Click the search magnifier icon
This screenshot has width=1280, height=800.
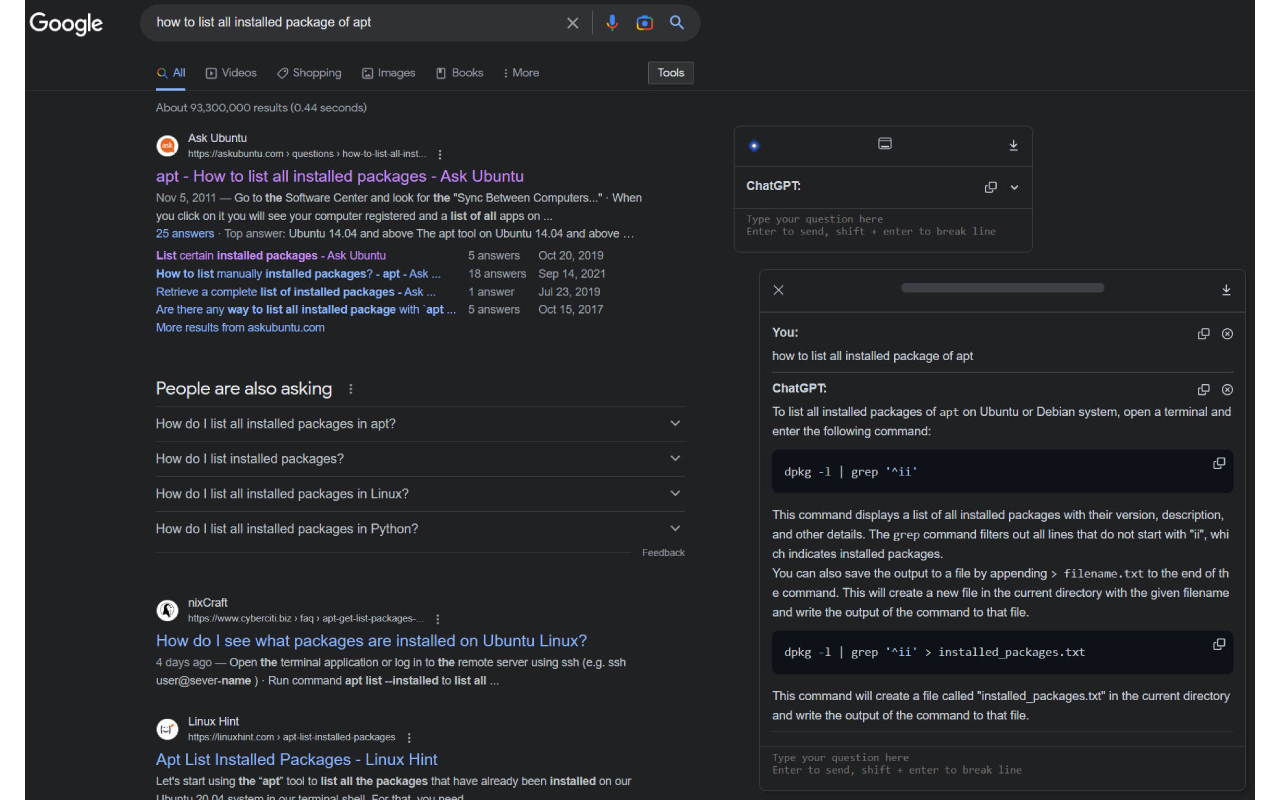point(677,22)
